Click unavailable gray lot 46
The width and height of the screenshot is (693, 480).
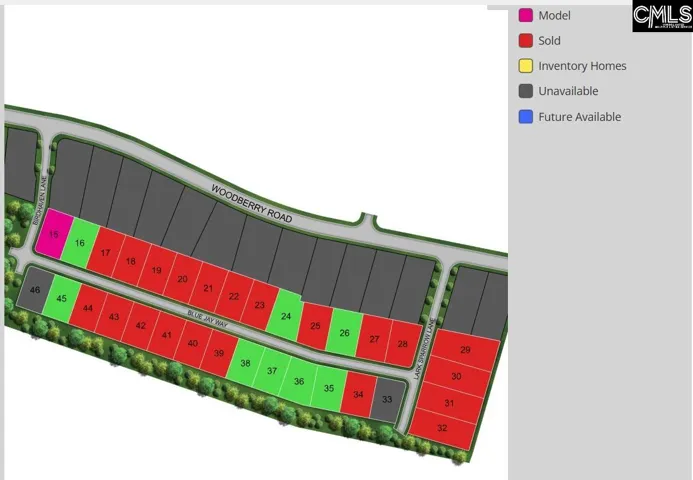(35, 289)
